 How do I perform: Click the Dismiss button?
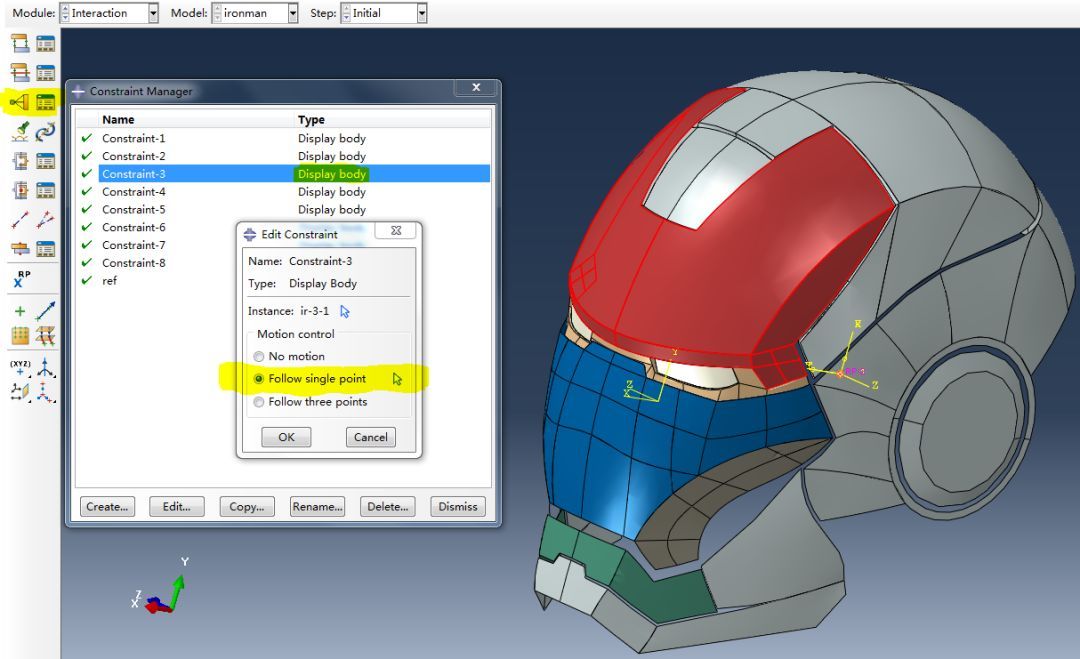(458, 507)
